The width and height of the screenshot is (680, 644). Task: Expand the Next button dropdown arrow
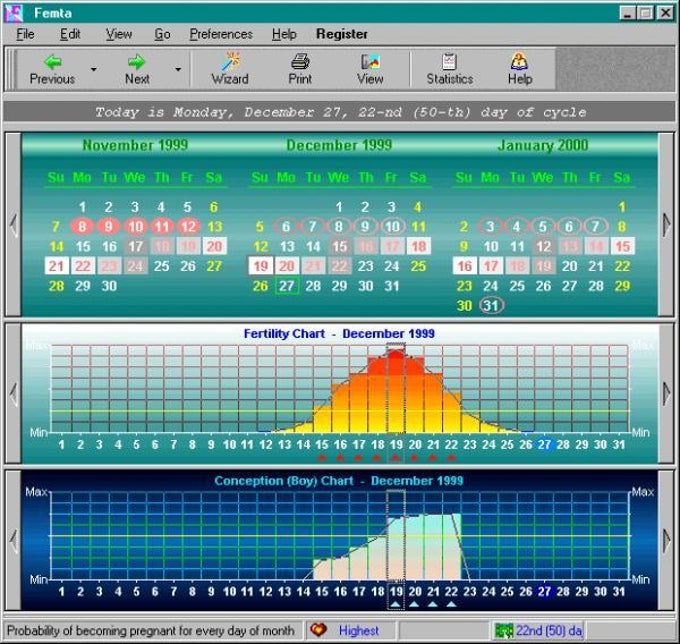coord(178,69)
